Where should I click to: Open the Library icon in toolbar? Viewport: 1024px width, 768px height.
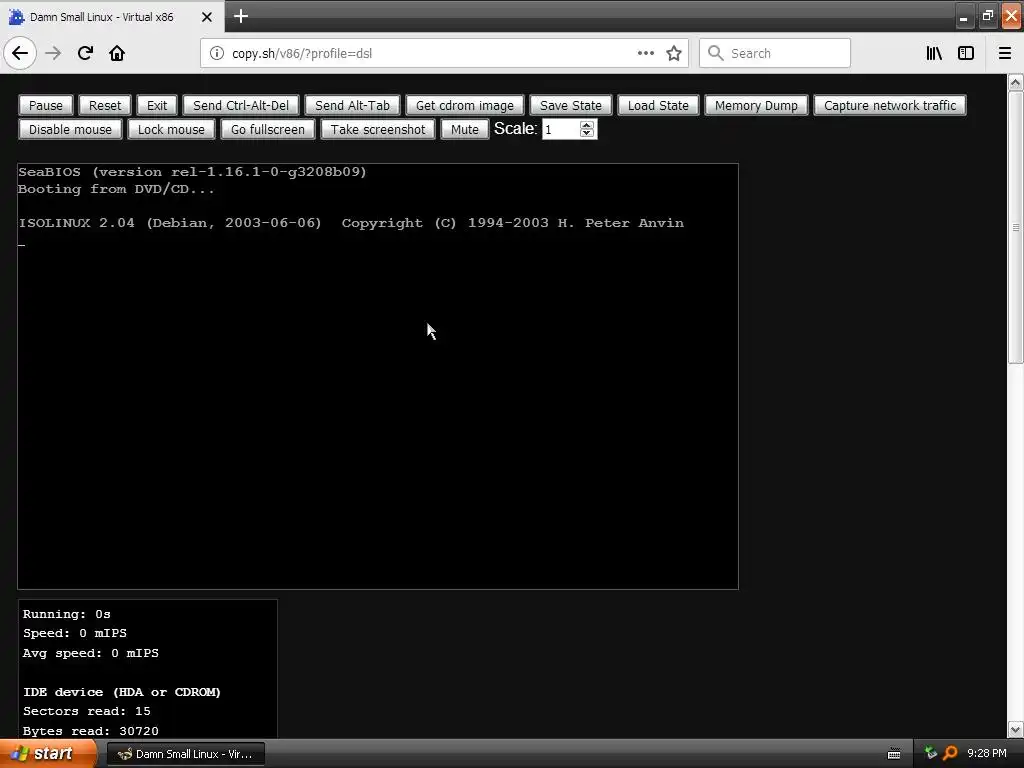click(x=934, y=53)
